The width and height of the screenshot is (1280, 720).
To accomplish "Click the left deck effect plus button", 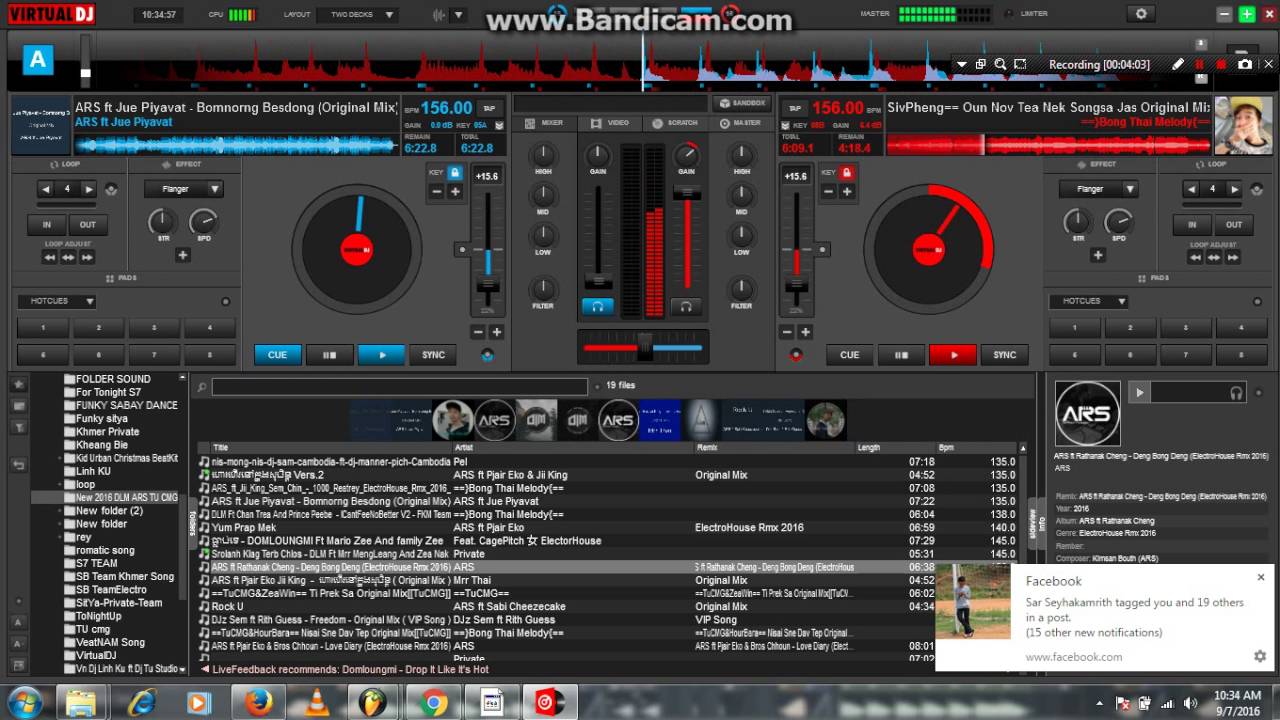I will (x=183, y=255).
